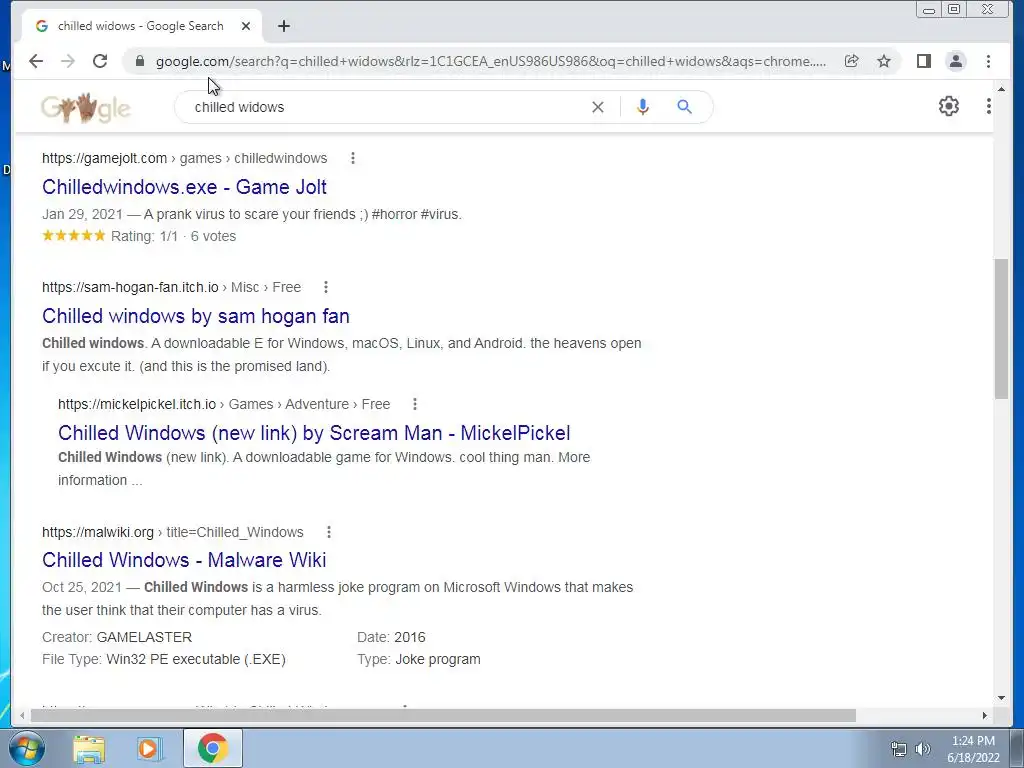
Task: Click the Chrome taskbar button
Action: click(212, 748)
